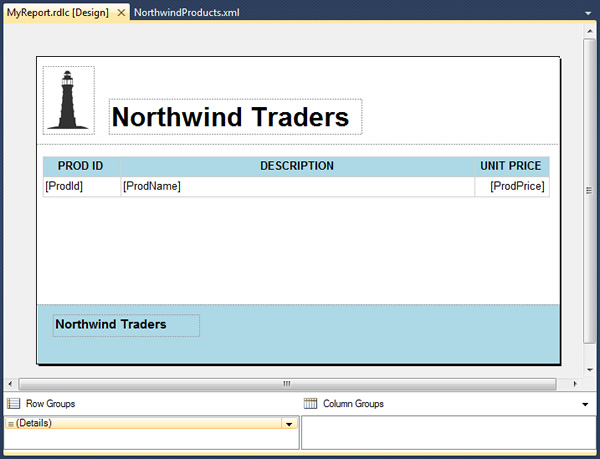Image resolution: width=600 pixels, height=459 pixels.
Task: Open the NorthwindProducts.xml tab
Action: pos(187,13)
